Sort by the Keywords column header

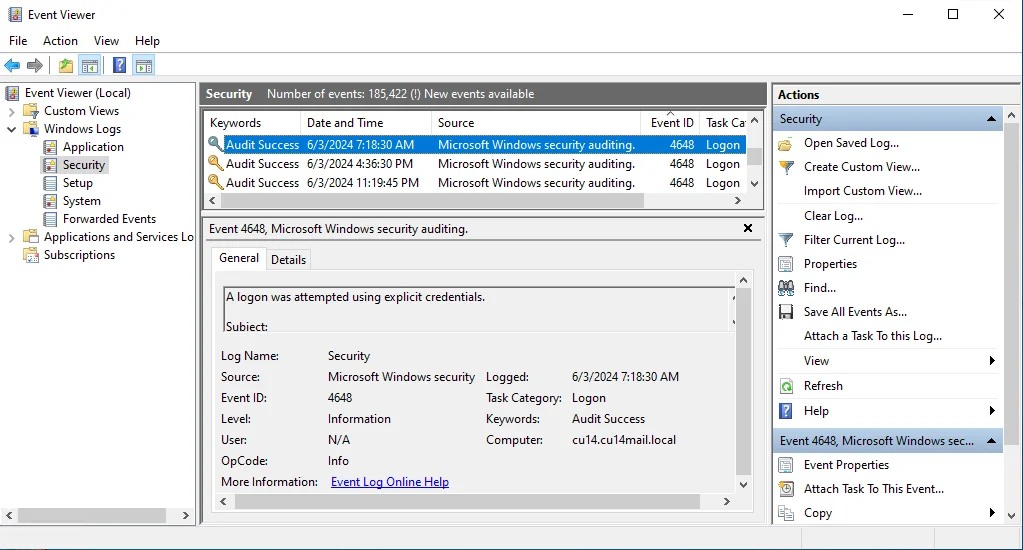252,123
